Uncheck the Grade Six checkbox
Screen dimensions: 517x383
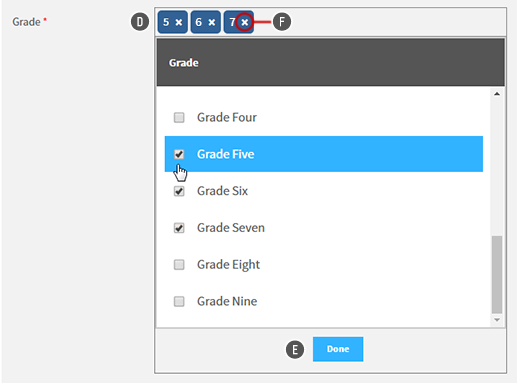tap(179, 191)
